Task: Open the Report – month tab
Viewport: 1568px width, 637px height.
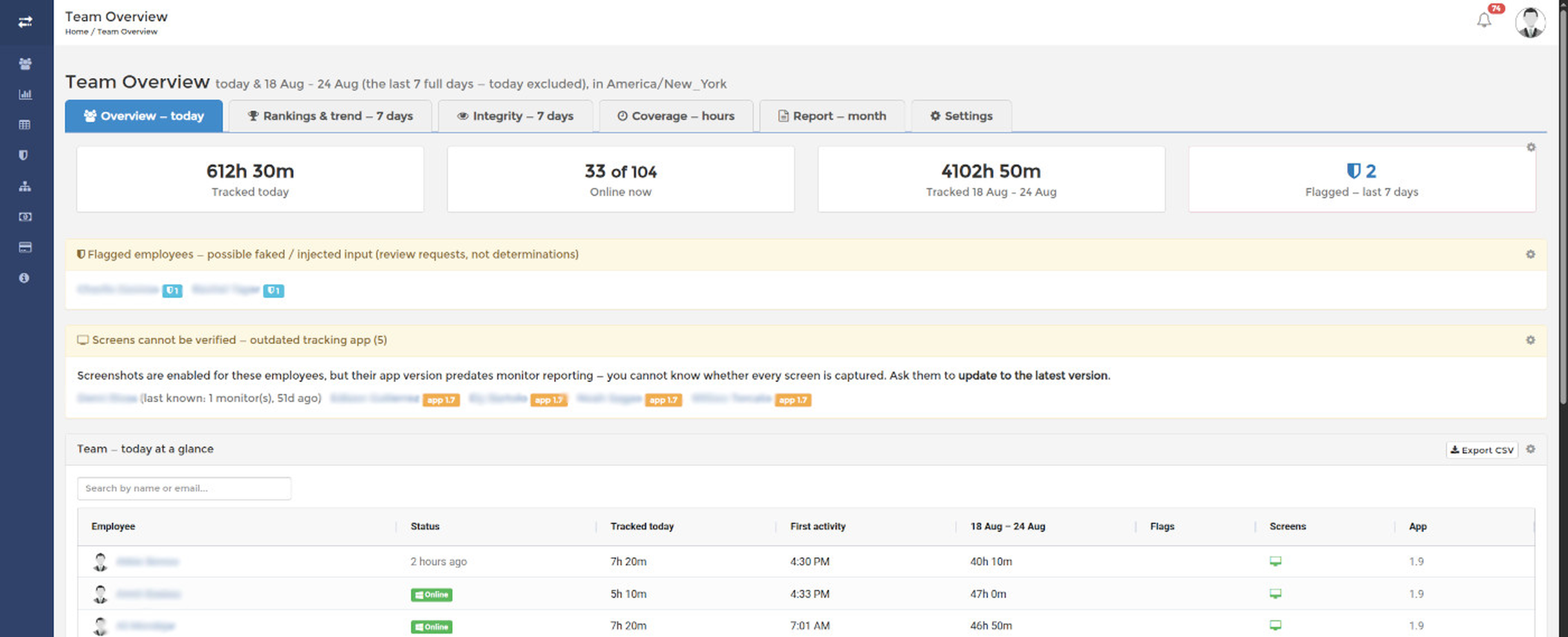Action: pyautogui.click(x=832, y=116)
